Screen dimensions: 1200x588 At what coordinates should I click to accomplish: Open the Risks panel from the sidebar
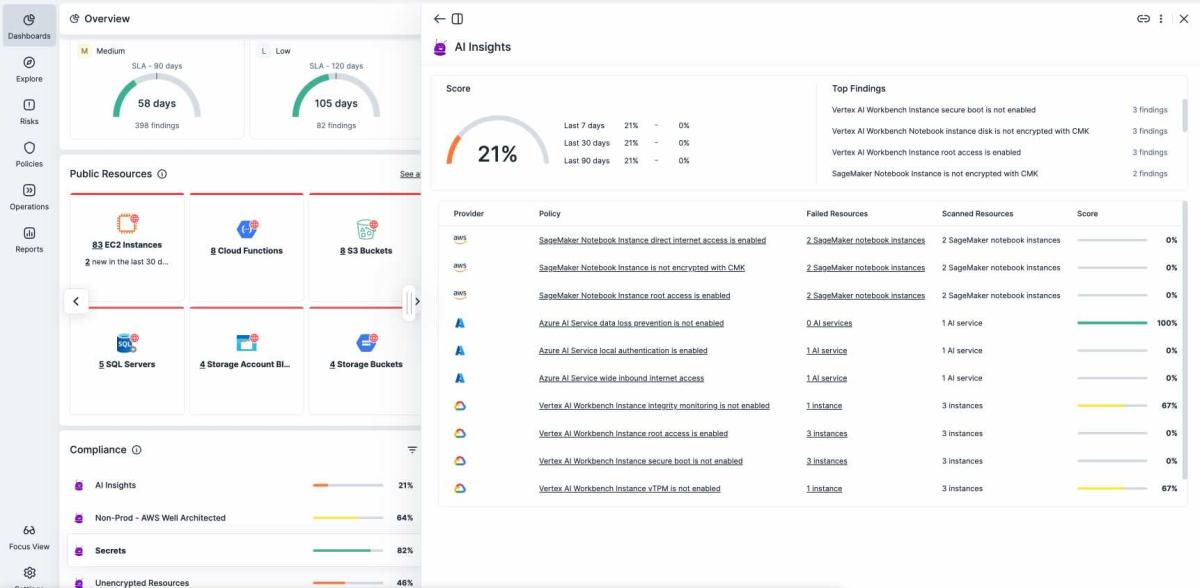click(x=29, y=110)
